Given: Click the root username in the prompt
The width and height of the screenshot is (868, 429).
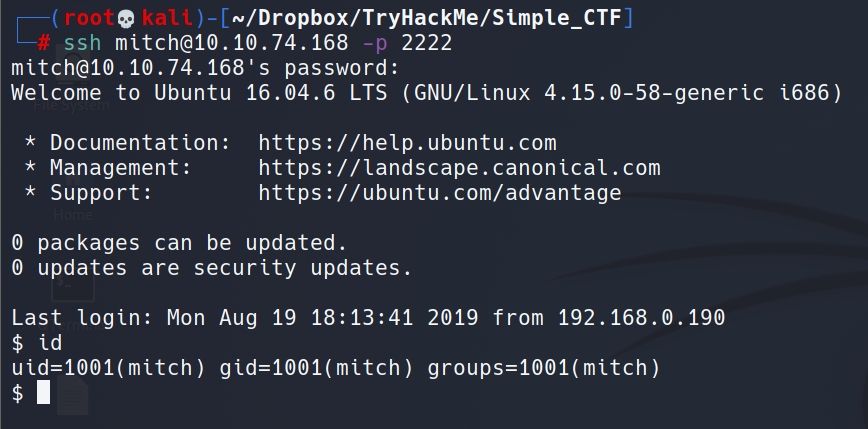Looking at the screenshot, I should (x=88, y=18).
